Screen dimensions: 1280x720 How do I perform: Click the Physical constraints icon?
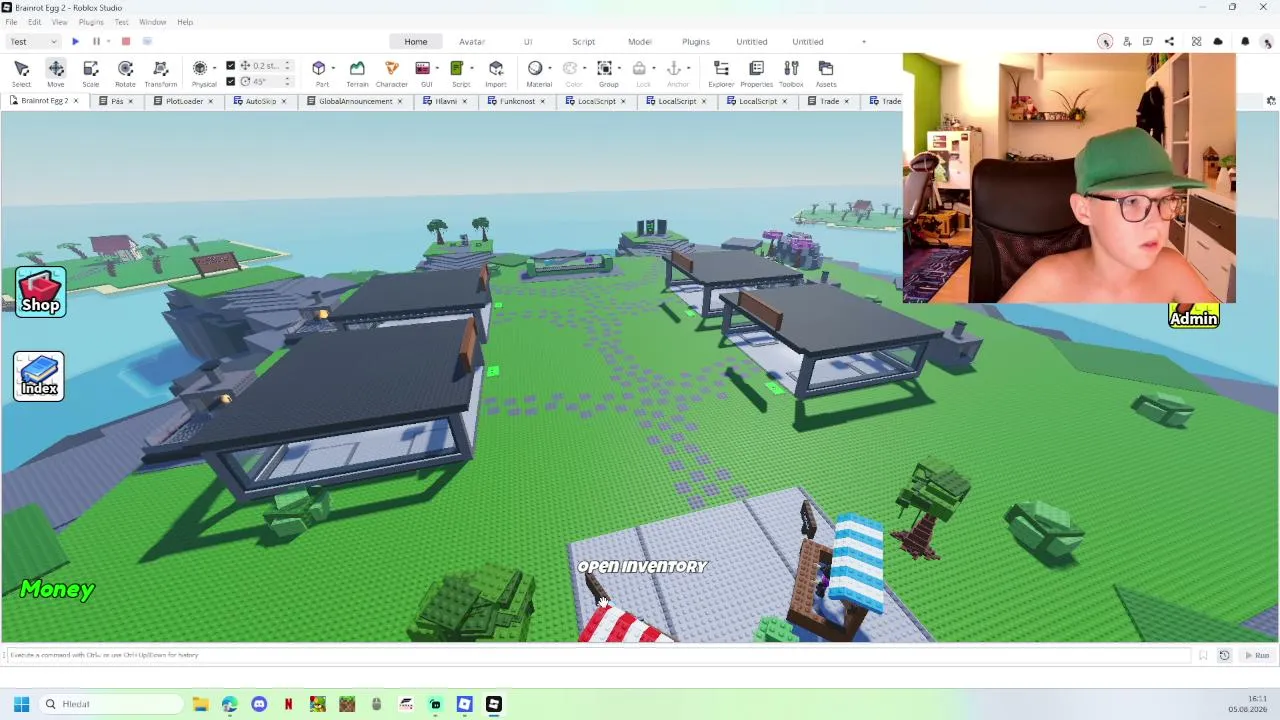coord(200,68)
